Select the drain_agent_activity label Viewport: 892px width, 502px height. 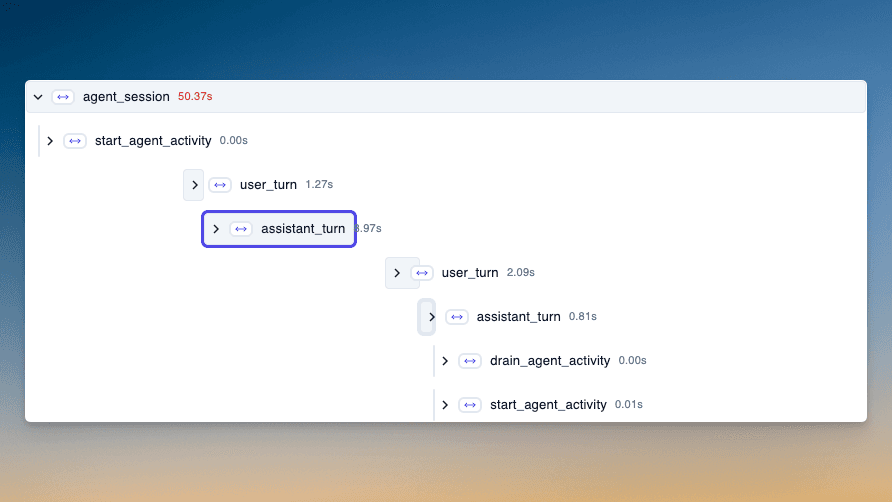click(x=549, y=361)
